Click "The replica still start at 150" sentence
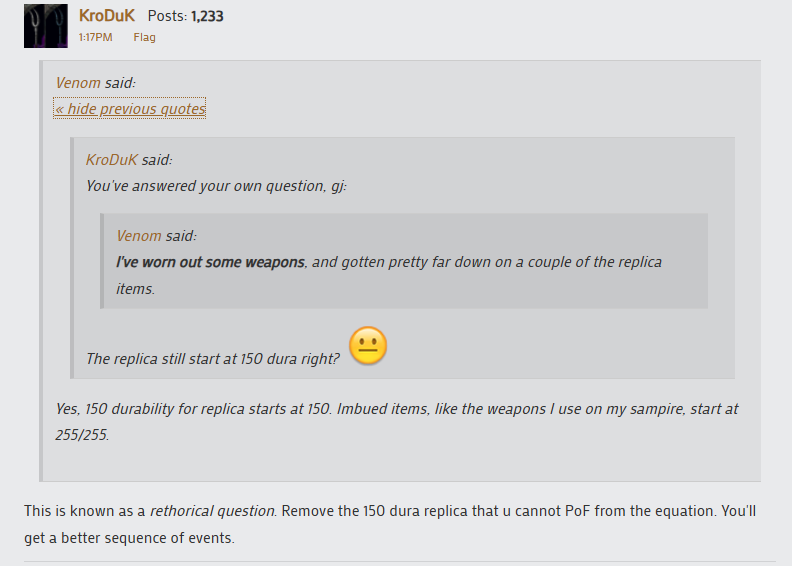Screen dimensions: 792x566 (x=212, y=359)
